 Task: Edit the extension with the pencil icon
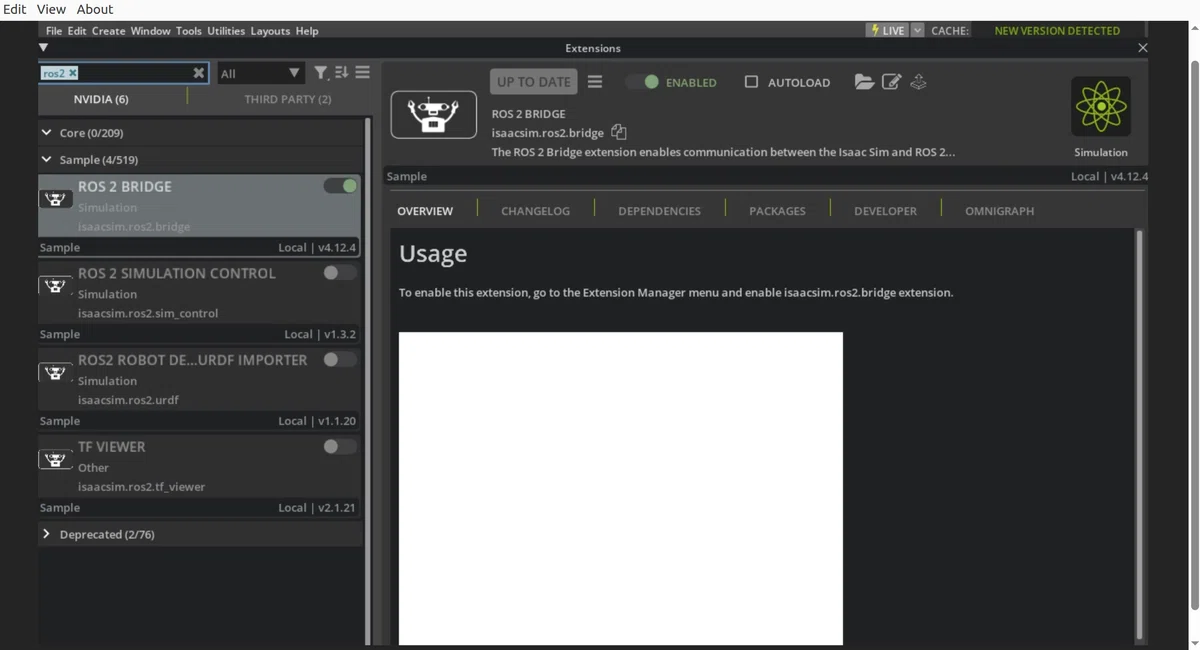891,82
